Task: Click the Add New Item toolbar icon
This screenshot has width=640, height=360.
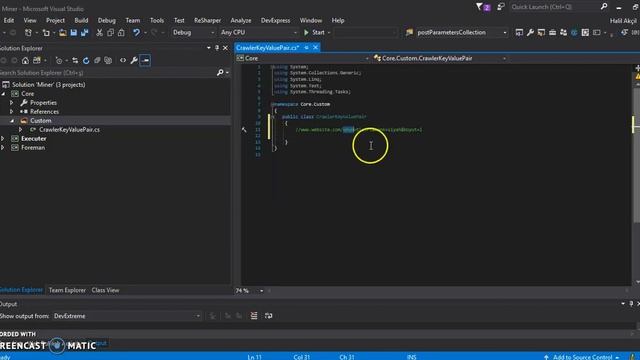Action: pos(46,33)
